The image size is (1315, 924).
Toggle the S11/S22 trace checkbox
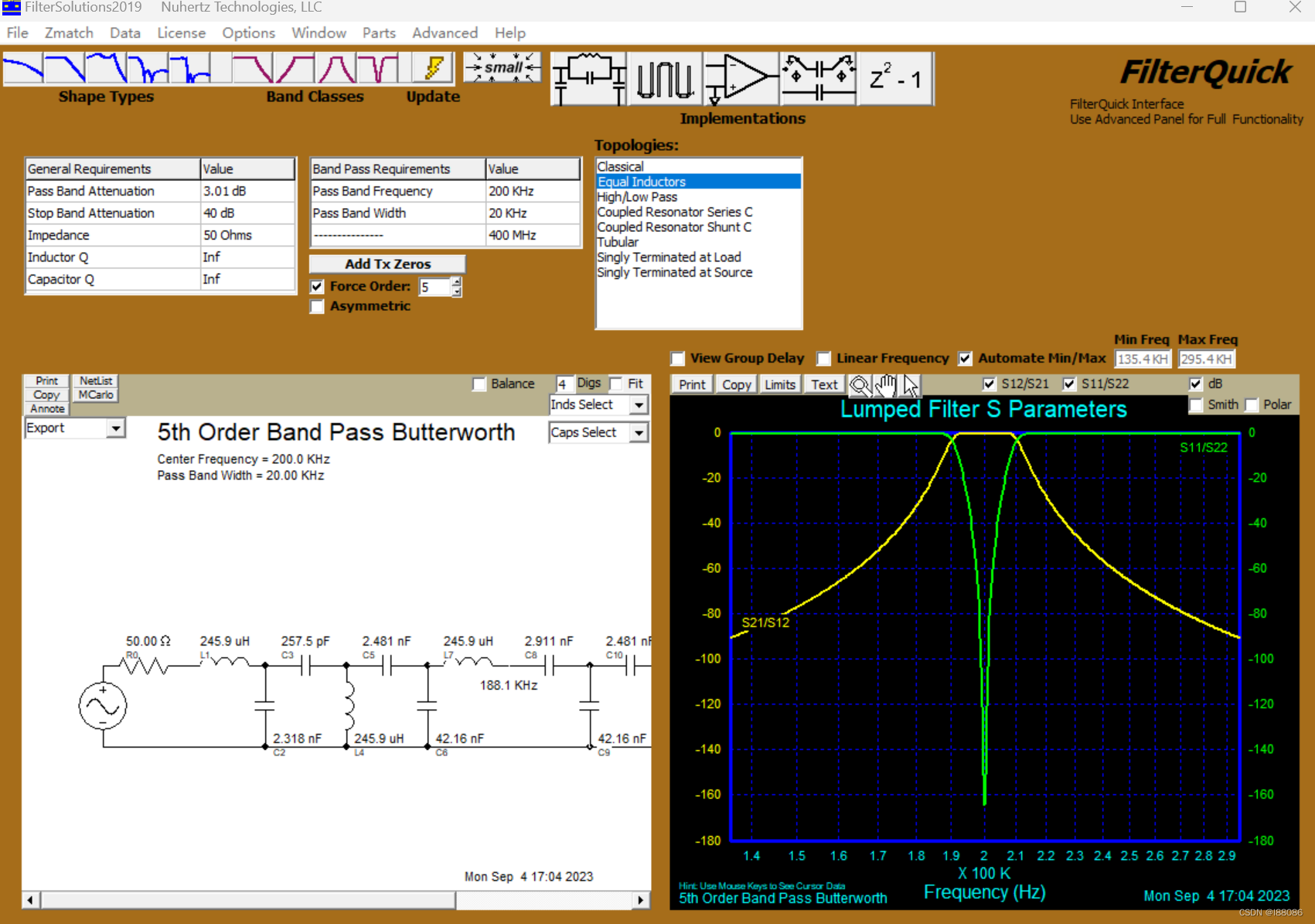tap(1069, 384)
